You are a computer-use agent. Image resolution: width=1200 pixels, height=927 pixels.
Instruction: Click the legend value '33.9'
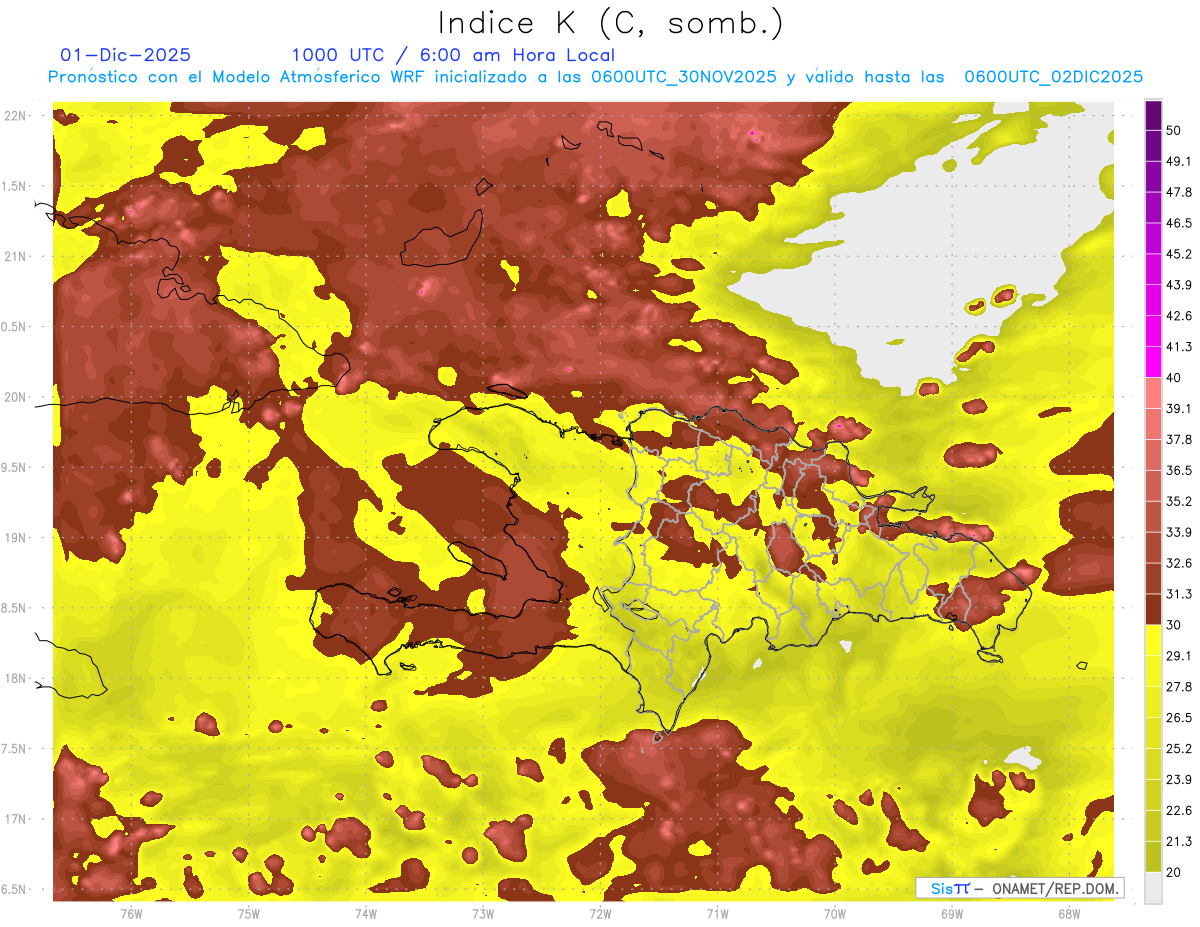click(1179, 532)
